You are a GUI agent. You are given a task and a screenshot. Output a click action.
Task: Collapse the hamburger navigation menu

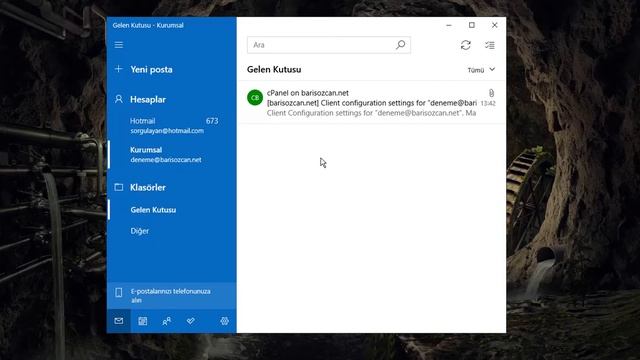(118, 45)
